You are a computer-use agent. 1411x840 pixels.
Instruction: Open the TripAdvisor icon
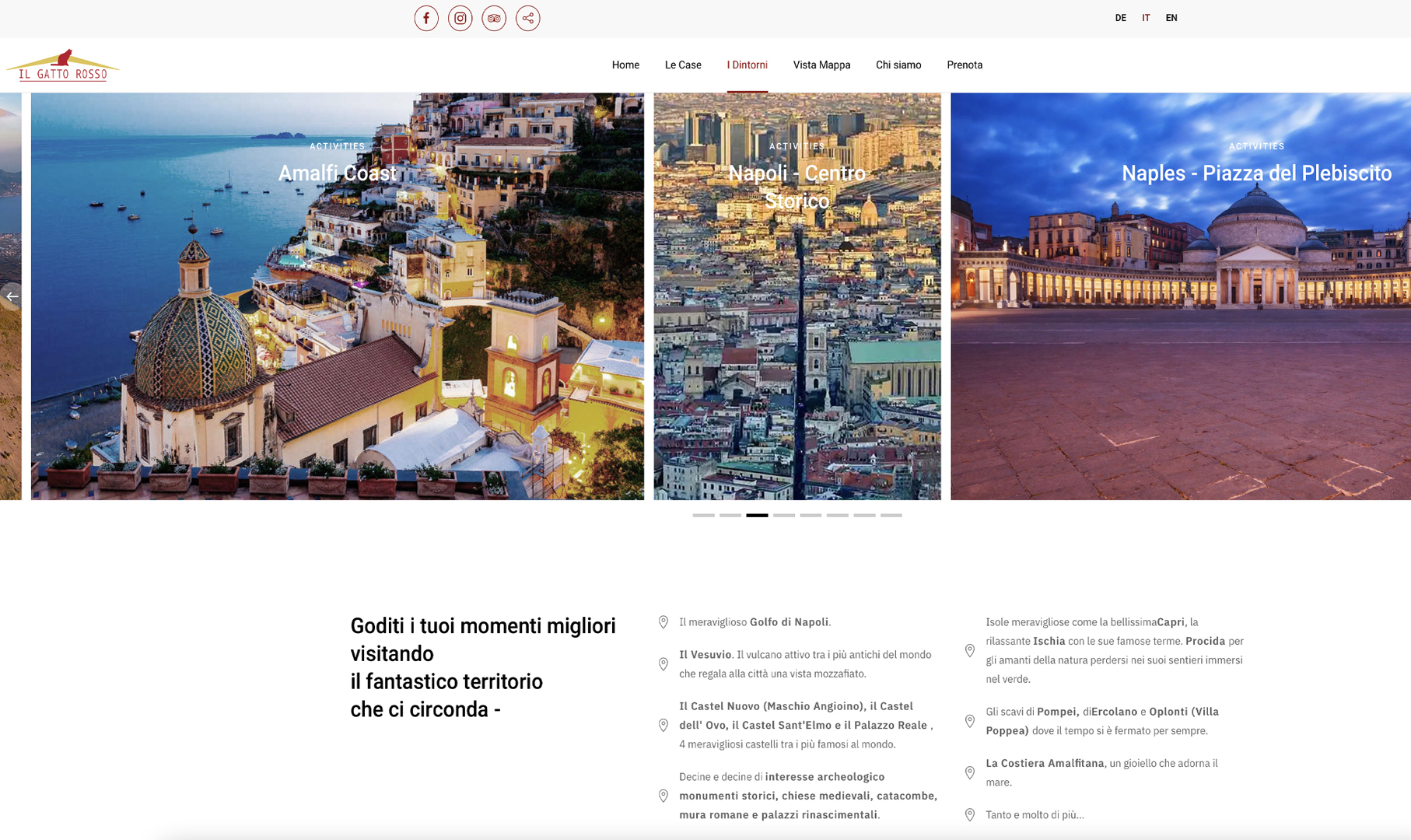coord(494,18)
